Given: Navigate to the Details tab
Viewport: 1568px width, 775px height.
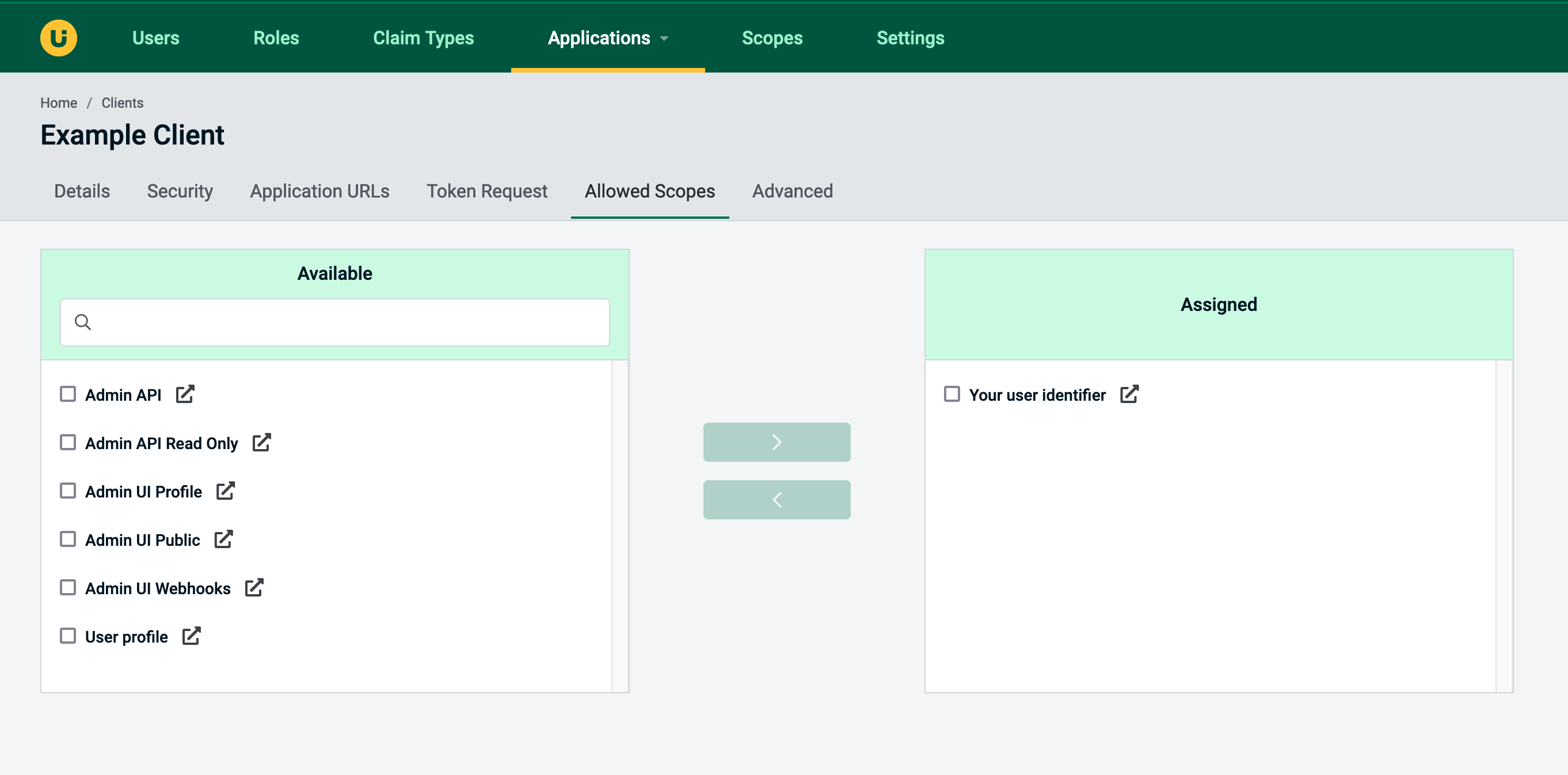Looking at the screenshot, I should tap(82, 192).
